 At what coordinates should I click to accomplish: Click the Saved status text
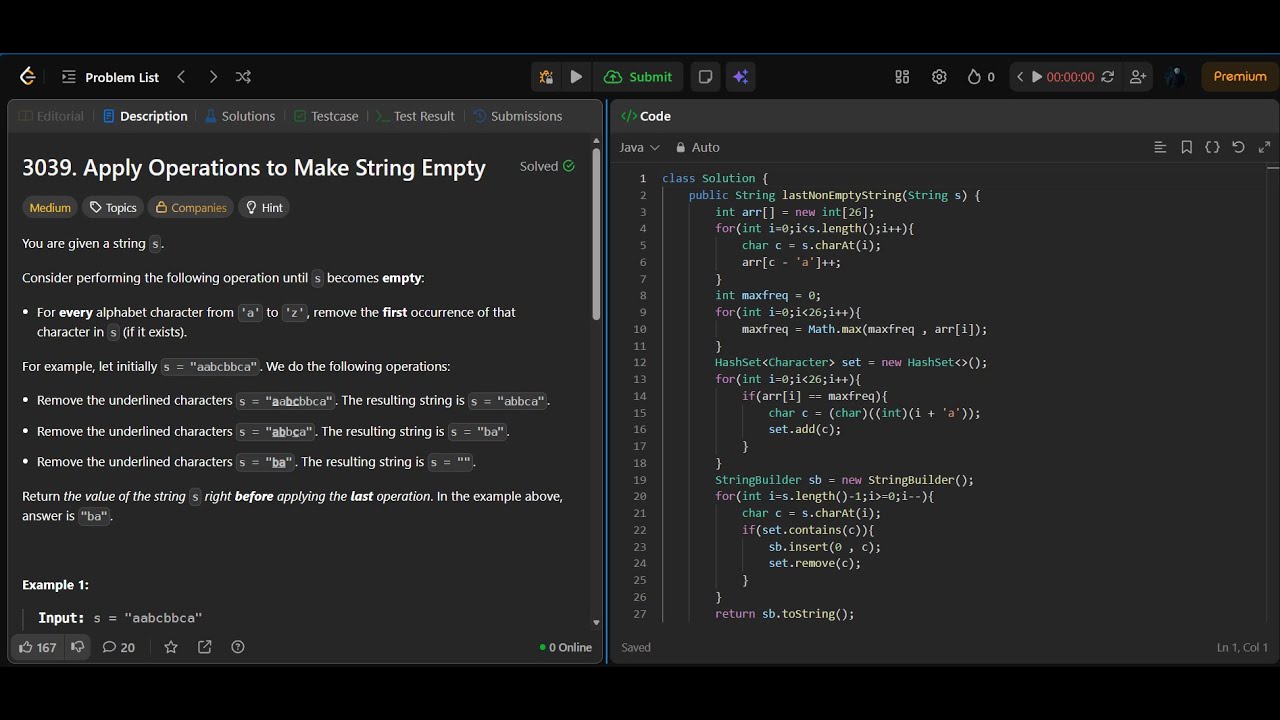pyautogui.click(x=636, y=647)
